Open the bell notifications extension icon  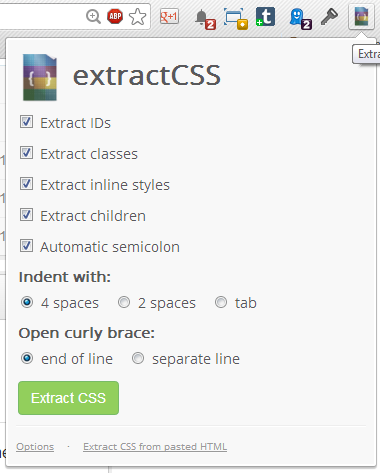(205, 19)
